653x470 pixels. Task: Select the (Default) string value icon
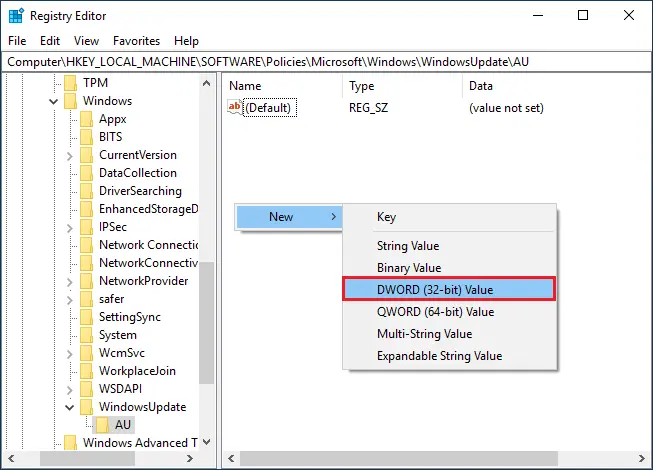click(234, 107)
